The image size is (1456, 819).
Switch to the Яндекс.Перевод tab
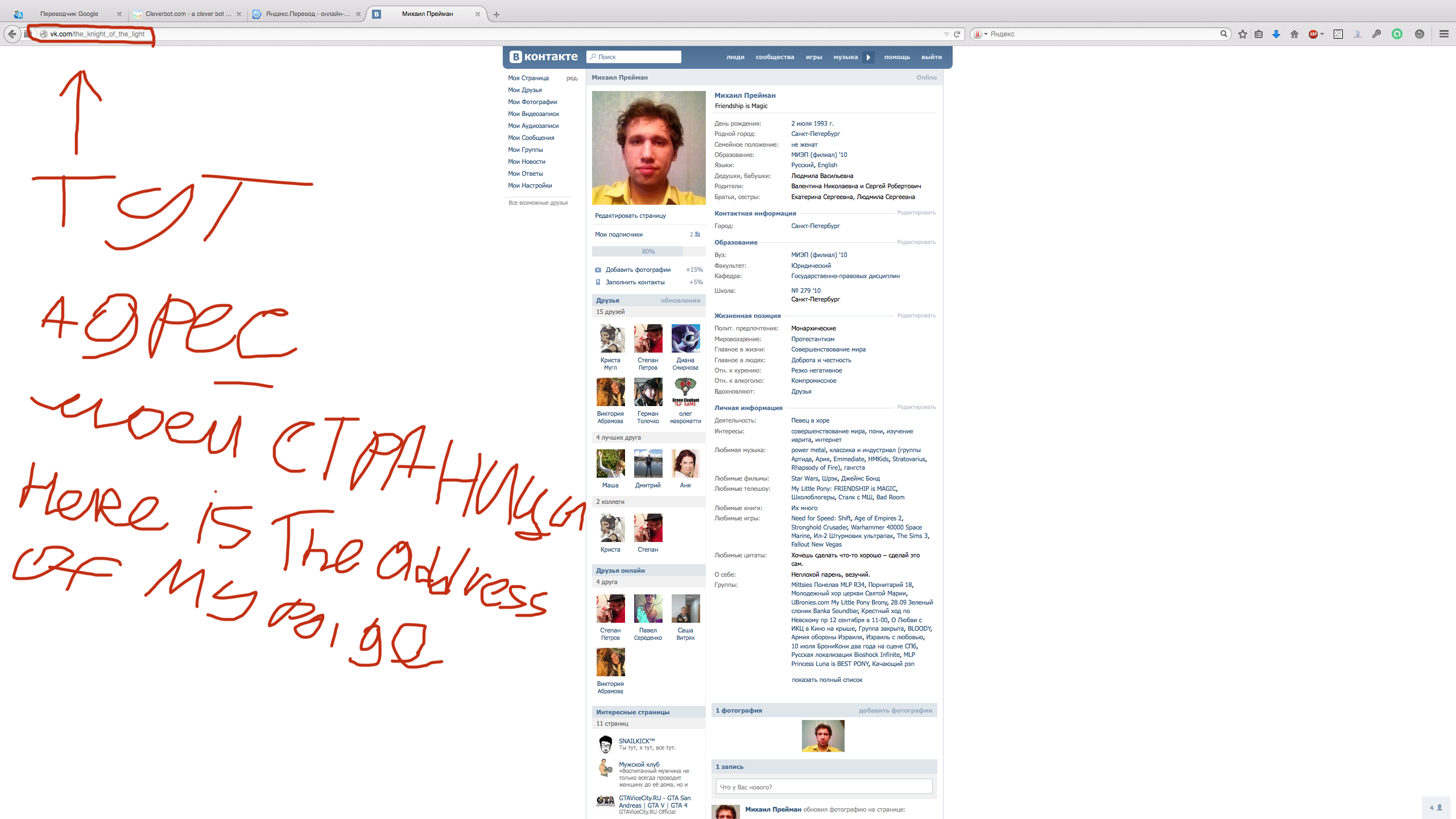[308, 14]
